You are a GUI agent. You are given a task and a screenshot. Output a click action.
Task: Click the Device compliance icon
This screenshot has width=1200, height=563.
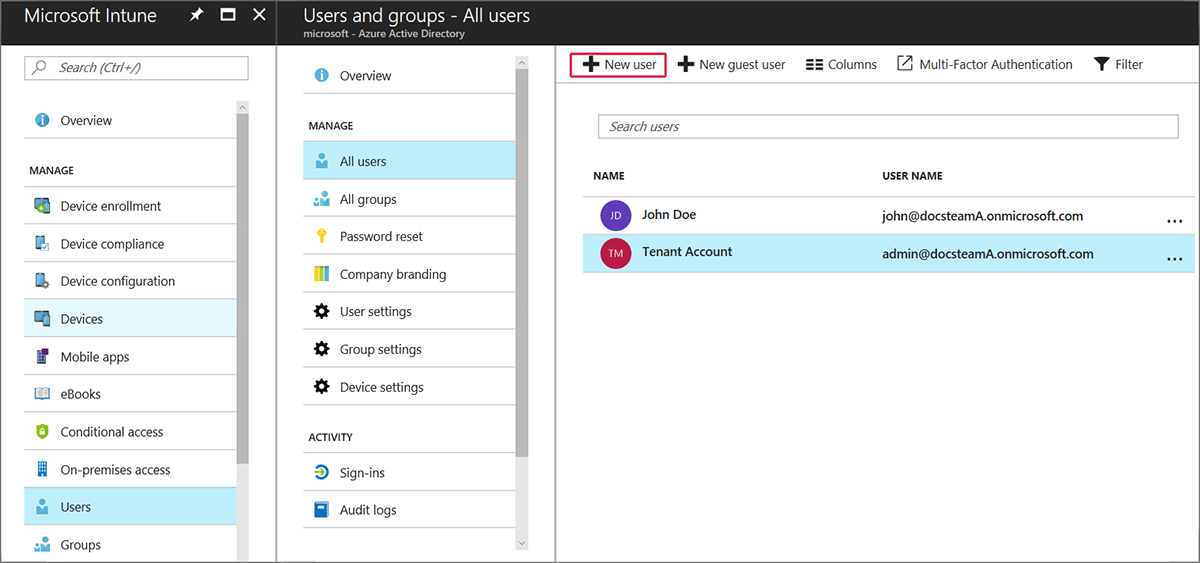pyautogui.click(x=42, y=244)
